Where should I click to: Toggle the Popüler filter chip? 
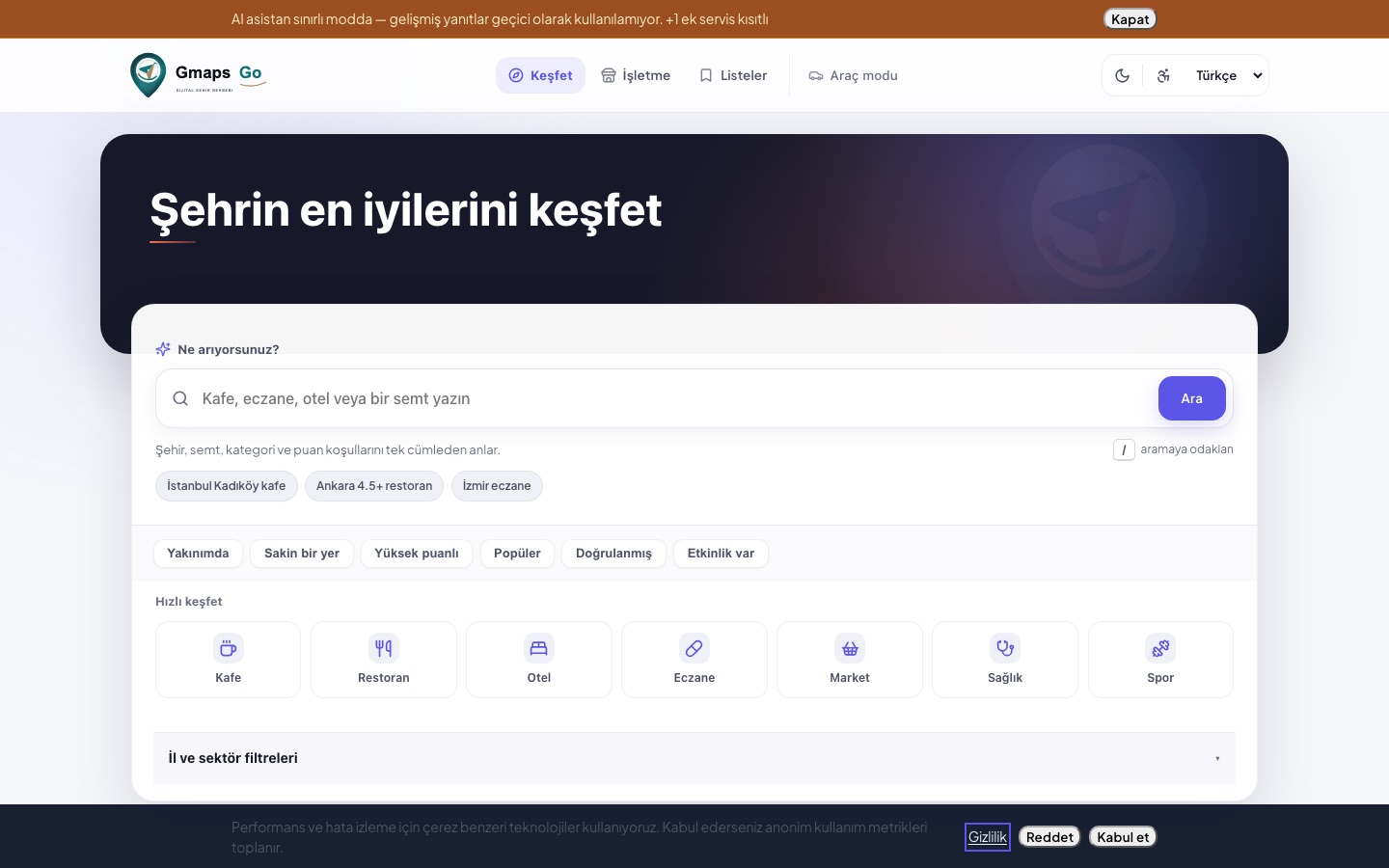517,554
